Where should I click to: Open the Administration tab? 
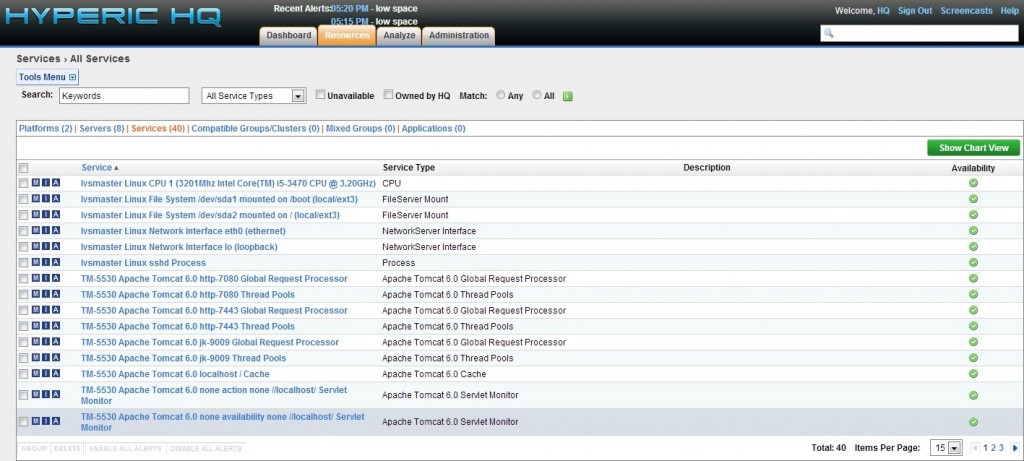[459, 36]
